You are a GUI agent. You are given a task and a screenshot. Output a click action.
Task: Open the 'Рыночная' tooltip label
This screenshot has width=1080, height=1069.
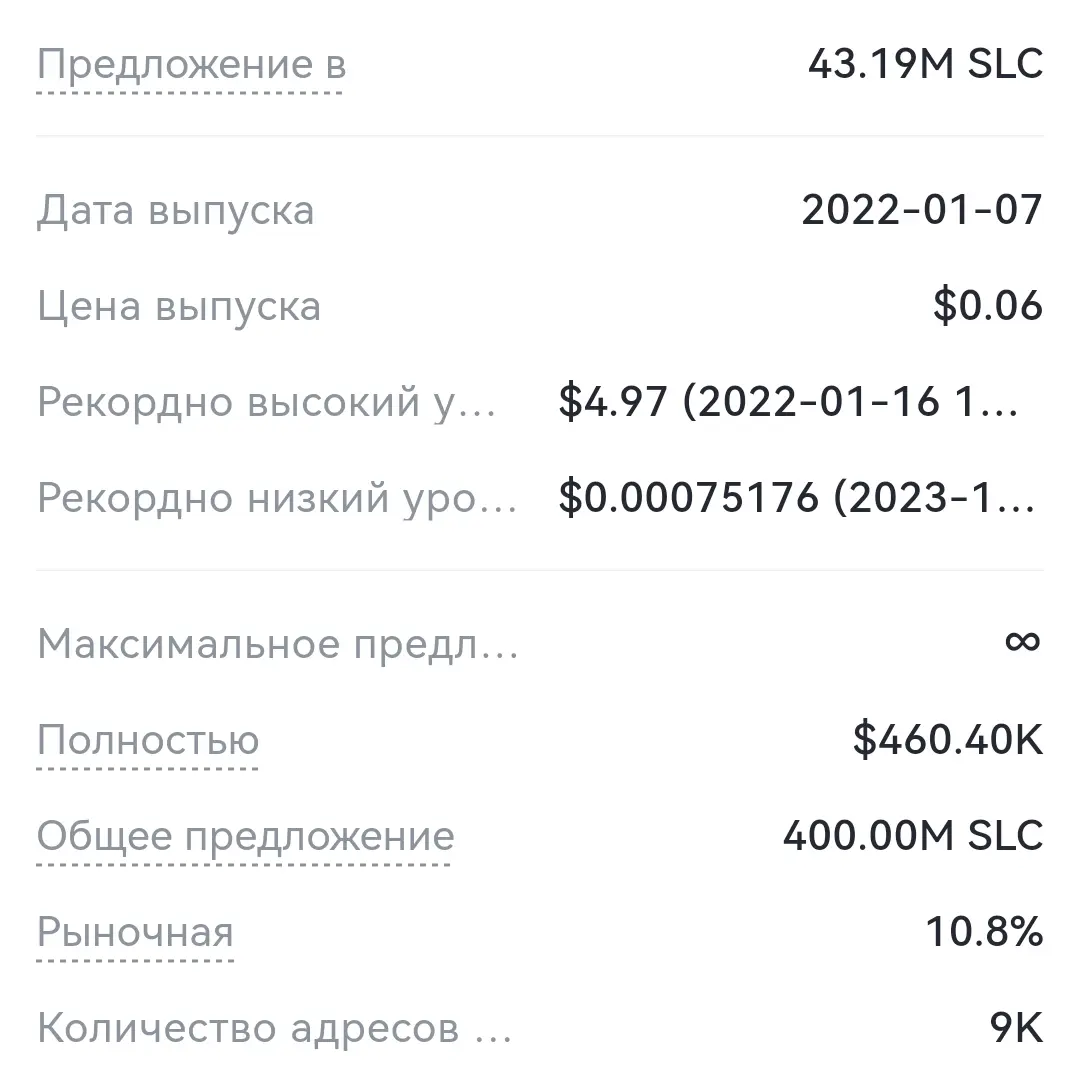click(x=136, y=933)
